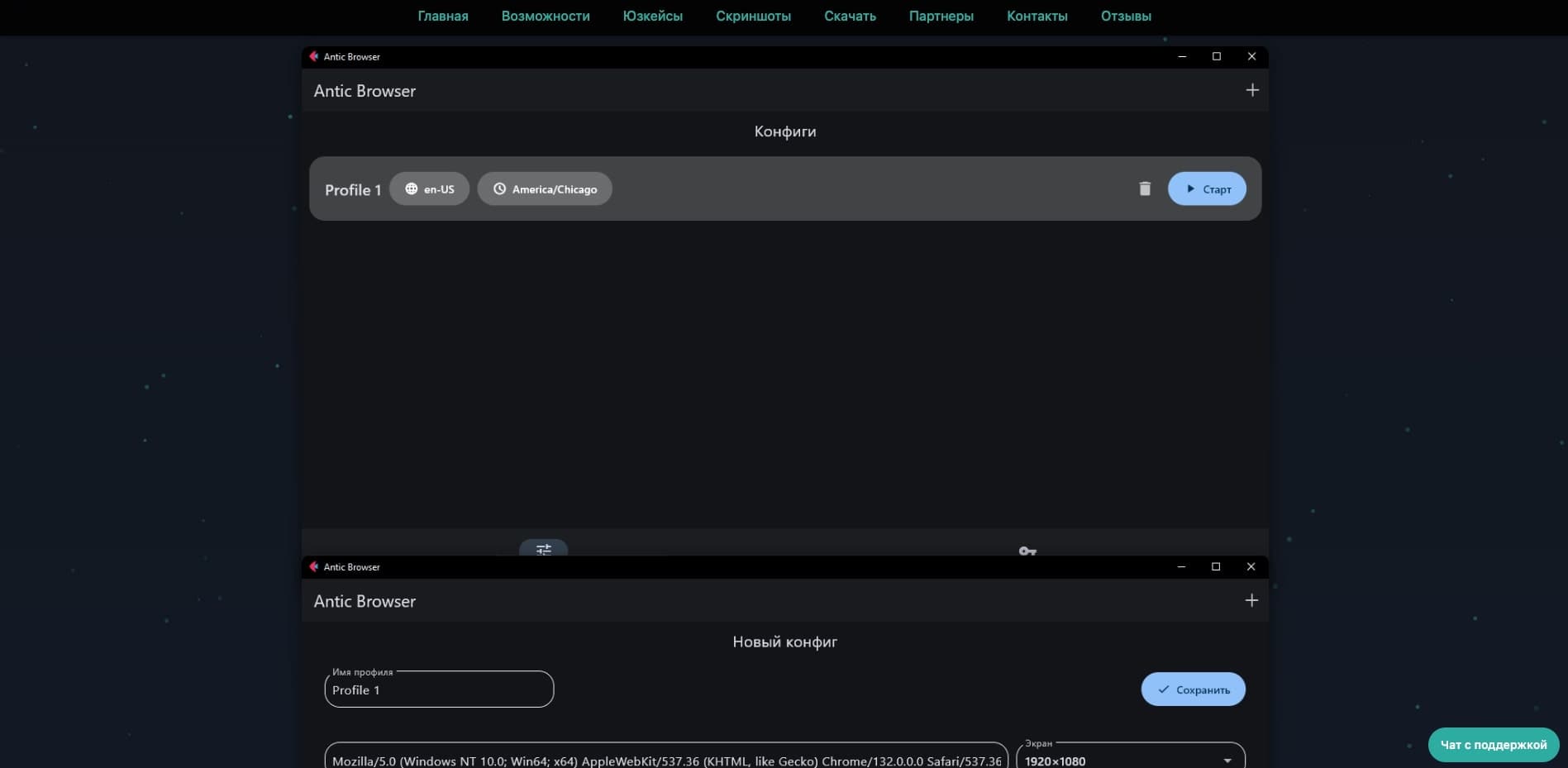This screenshot has height=768, width=1568.
Task: Open the Отзывы navigation item
Action: 1125,16
